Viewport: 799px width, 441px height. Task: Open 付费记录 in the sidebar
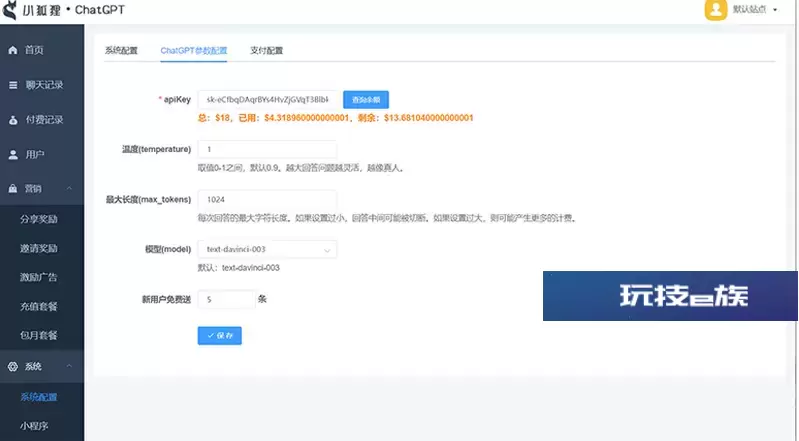click(x=42, y=120)
